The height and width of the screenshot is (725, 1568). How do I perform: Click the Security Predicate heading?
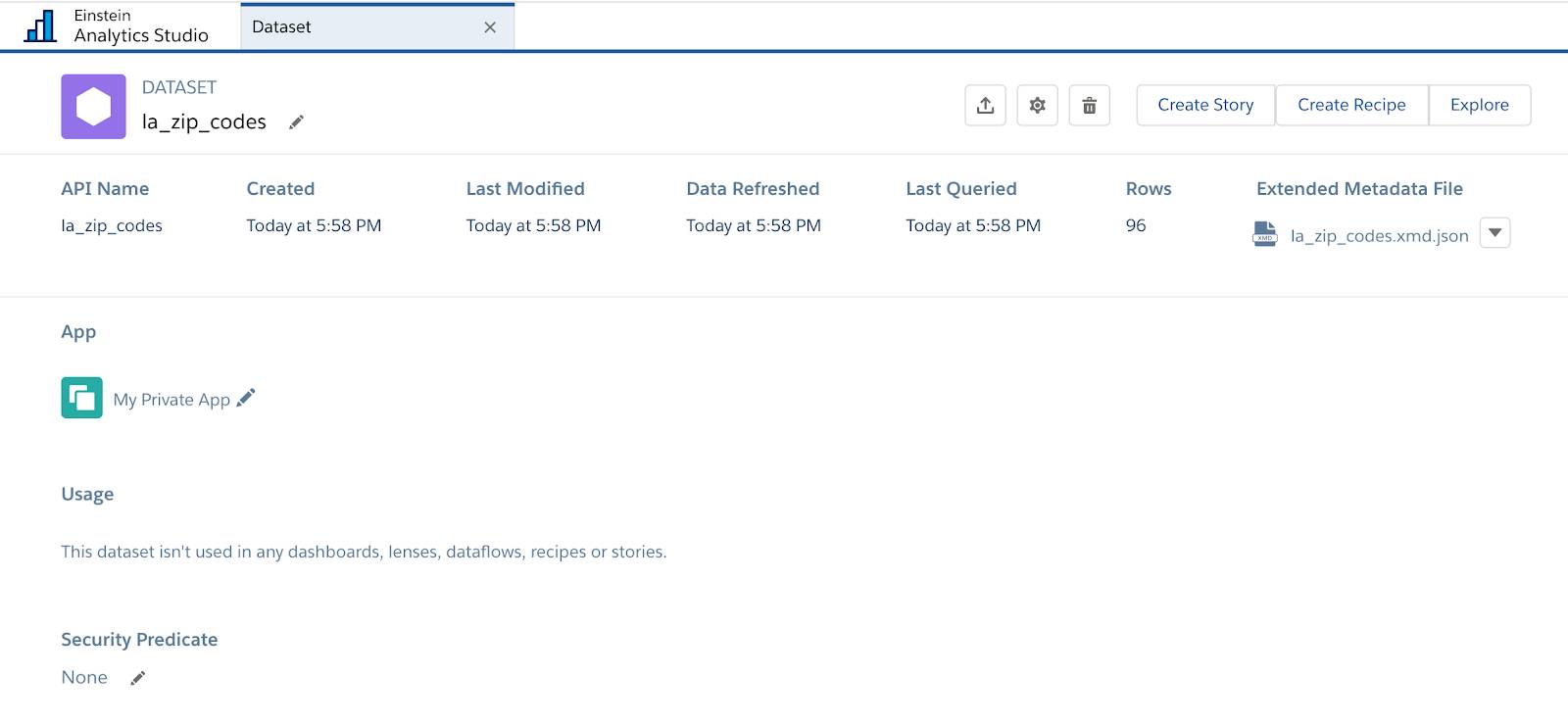pyautogui.click(x=139, y=640)
